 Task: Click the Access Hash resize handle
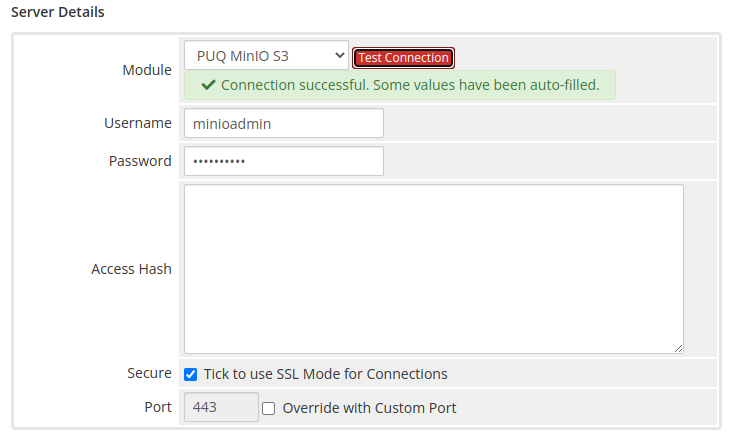click(678, 349)
